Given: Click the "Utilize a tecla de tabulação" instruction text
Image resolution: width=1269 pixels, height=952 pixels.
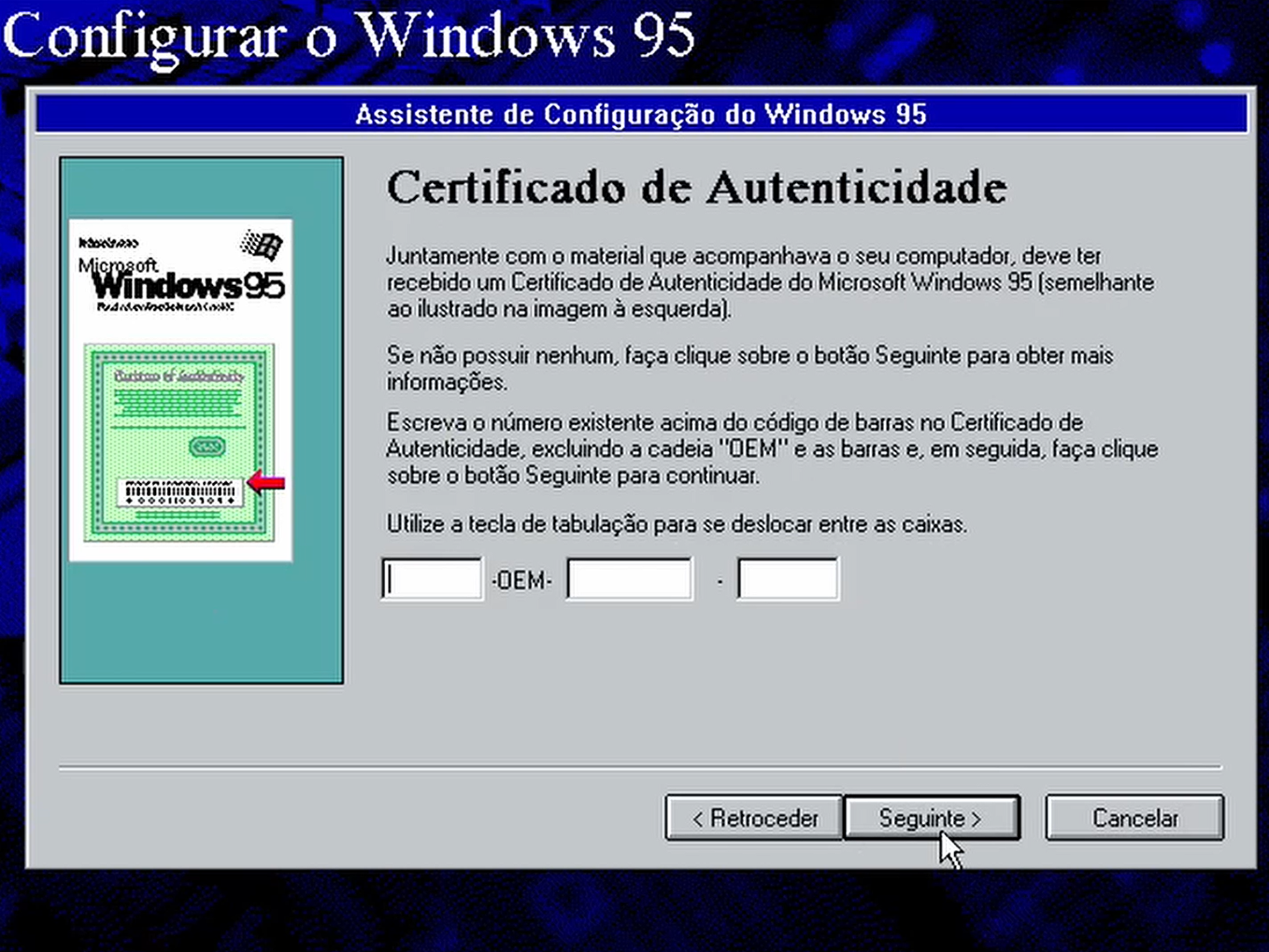Looking at the screenshot, I should click(677, 524).
